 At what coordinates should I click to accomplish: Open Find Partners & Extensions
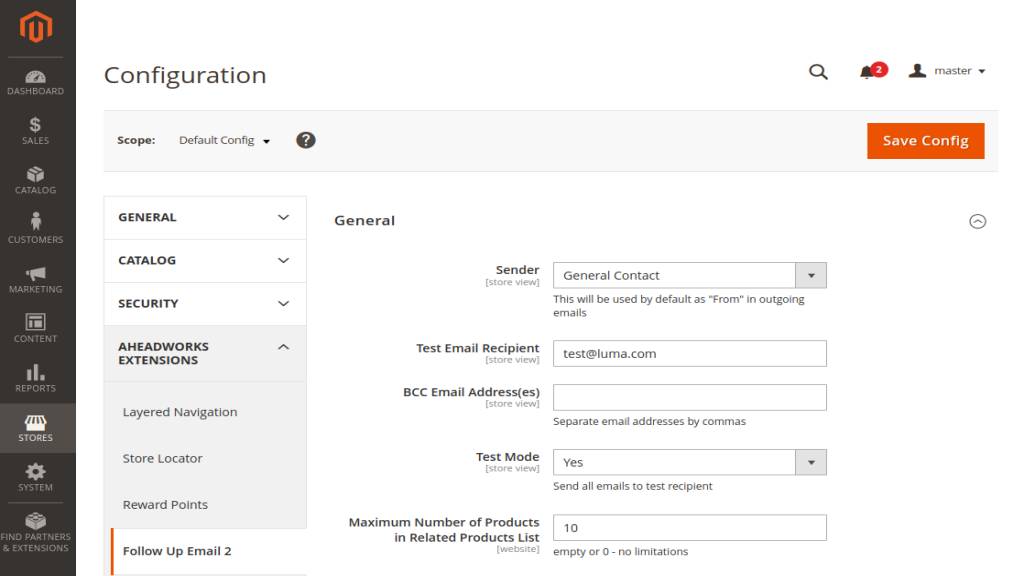(x=36, y=533)
